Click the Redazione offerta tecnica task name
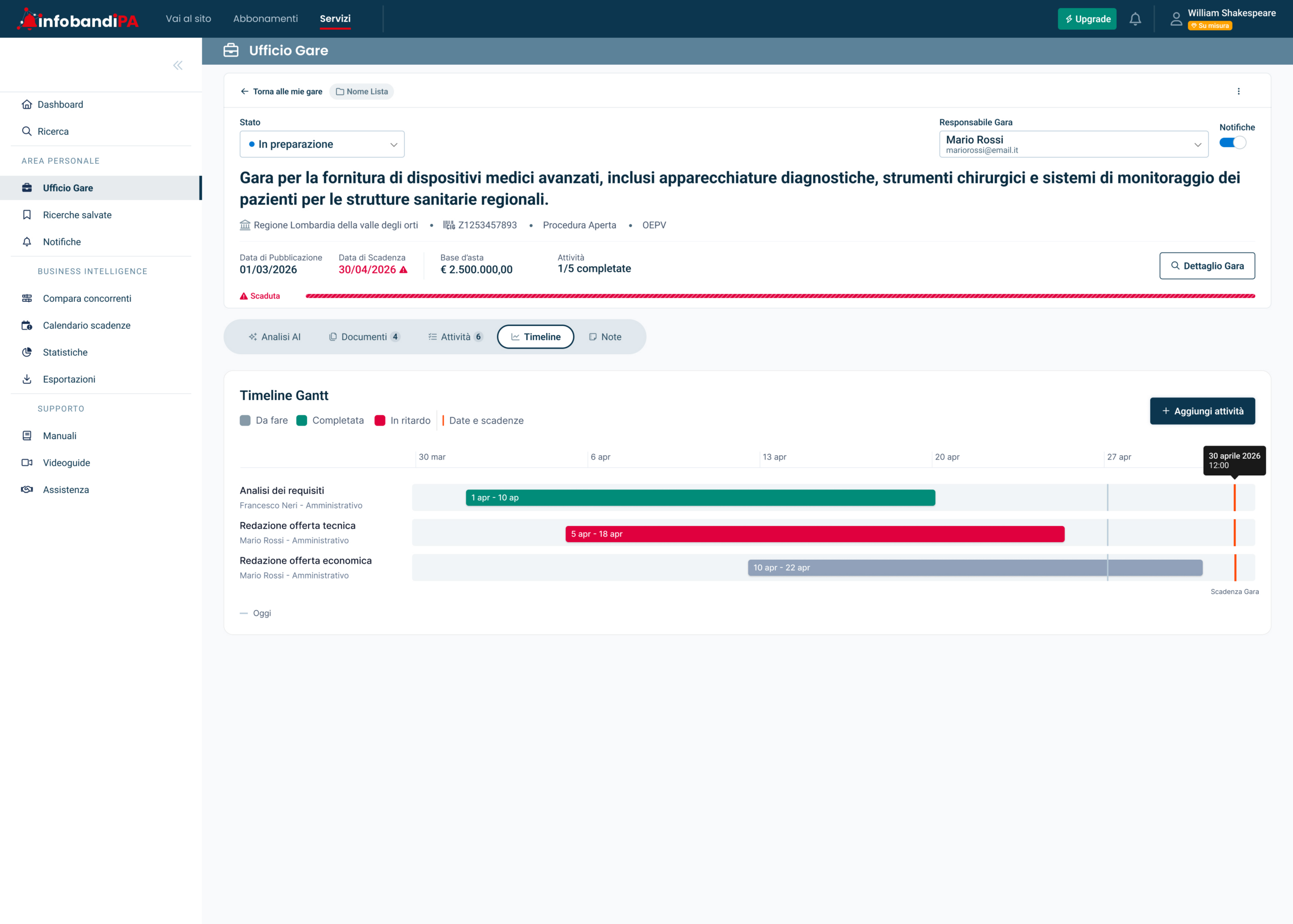Image resolution: width=1293 pixels, height=924 pixels. [x=297, y=526]
